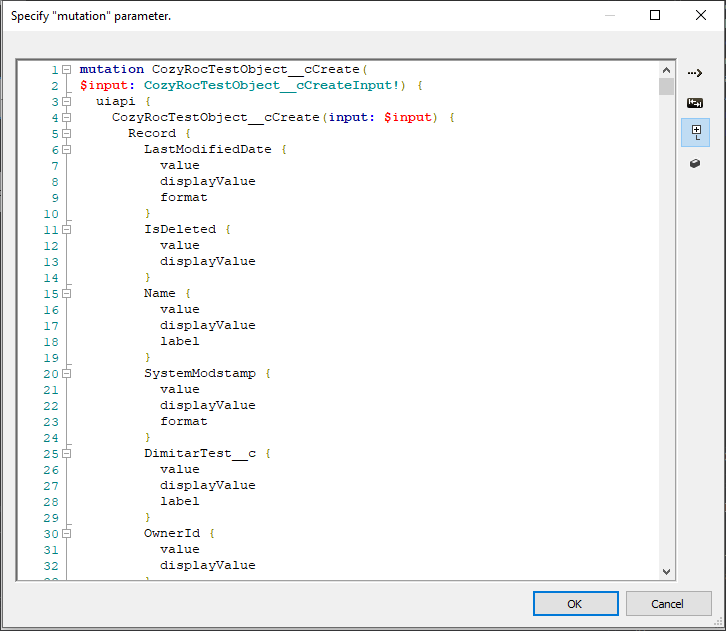Collapse the uiapi block on line 3
The image size is (726, 631).
click(x=66, y=102)
